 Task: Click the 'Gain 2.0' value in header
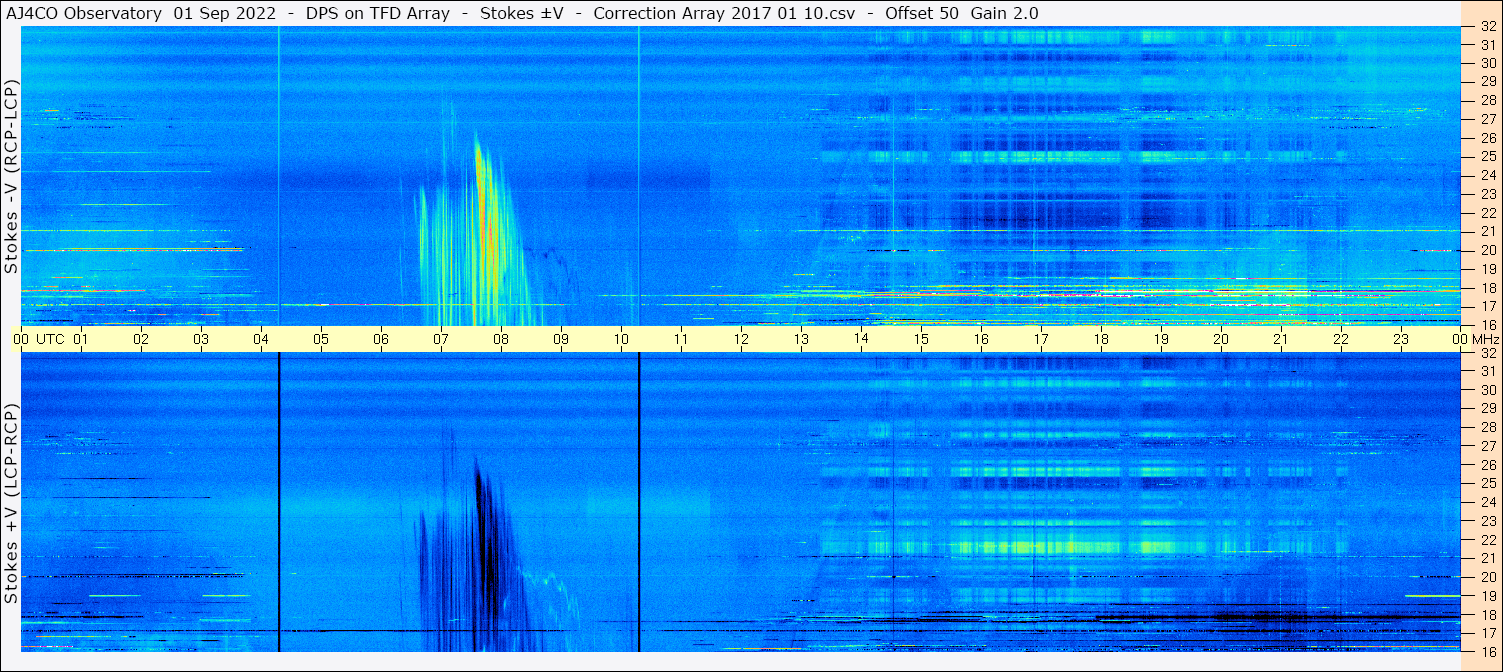(x=1005, y=13)
